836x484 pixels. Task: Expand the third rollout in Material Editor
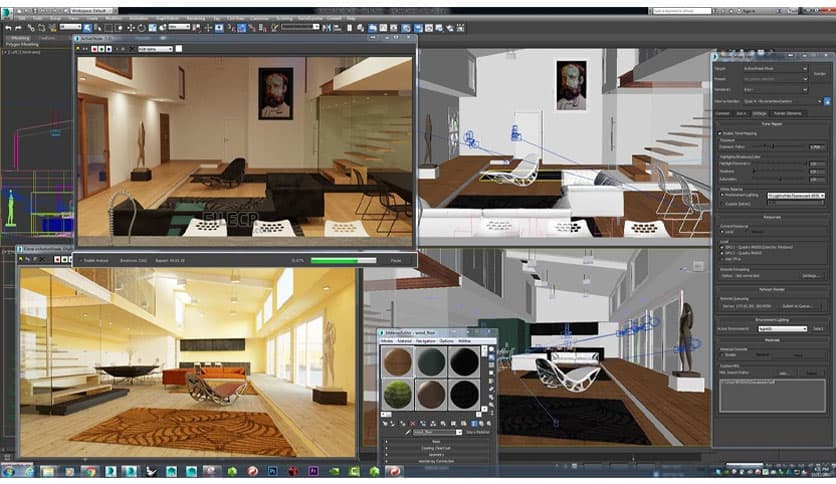(436, 455)
